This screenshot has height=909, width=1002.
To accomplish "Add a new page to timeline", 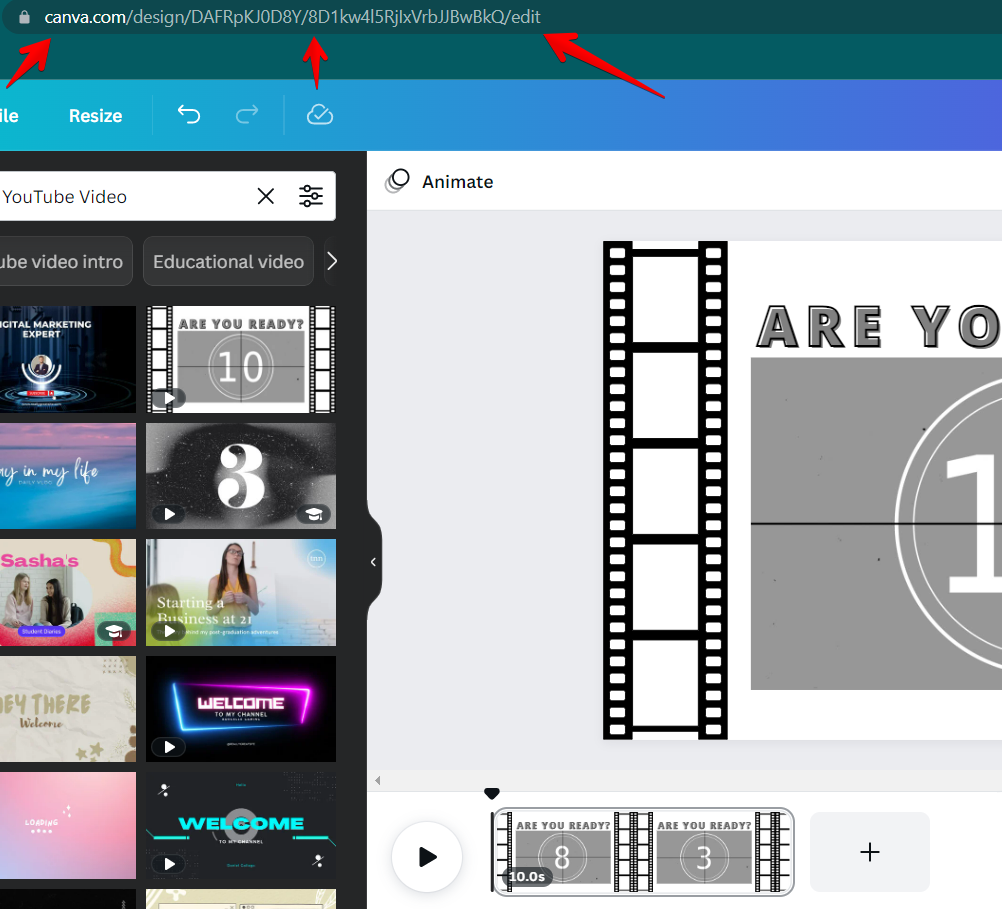I will [x=869, y=852].
